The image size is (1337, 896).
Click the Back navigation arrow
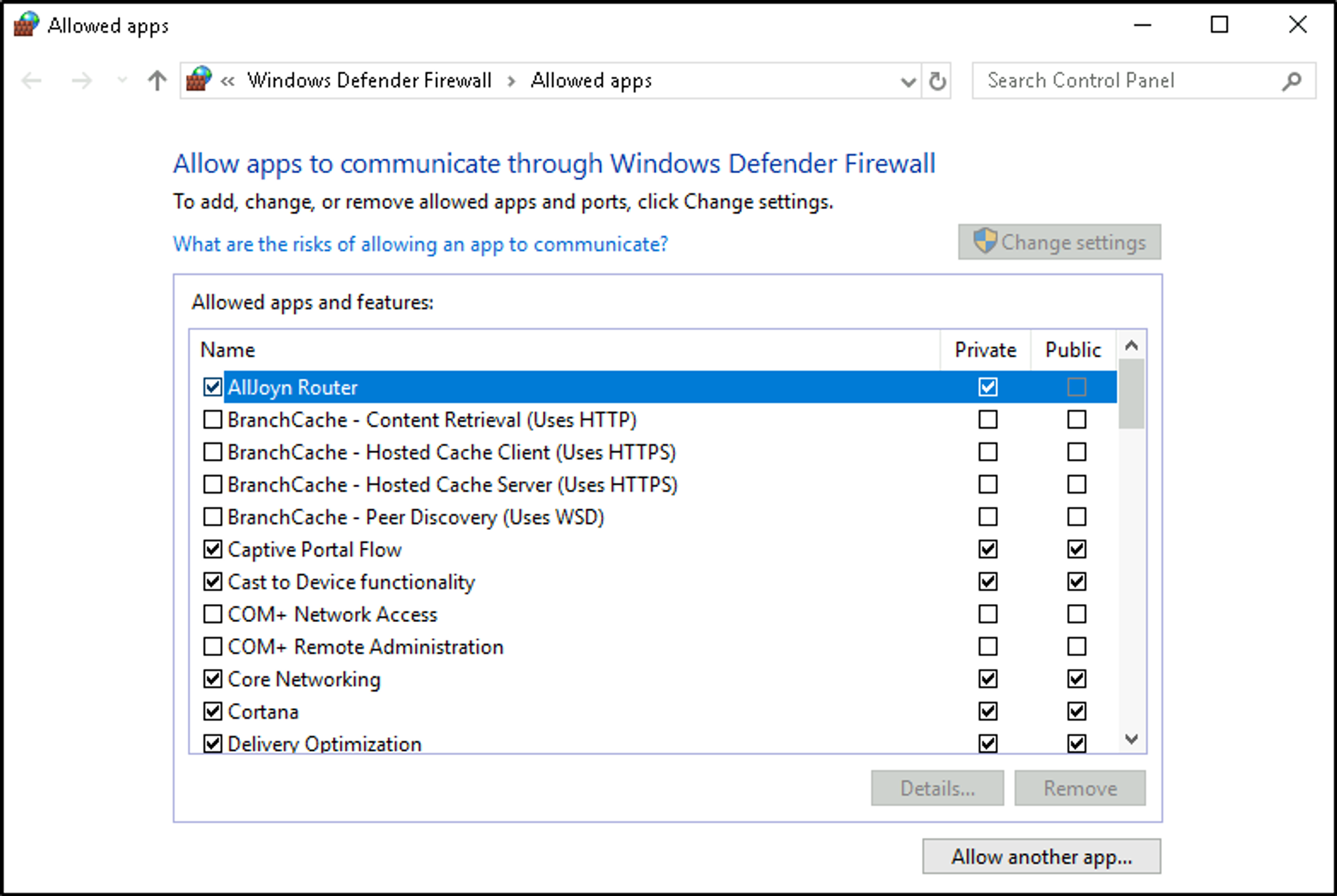[x=31, y=81]
